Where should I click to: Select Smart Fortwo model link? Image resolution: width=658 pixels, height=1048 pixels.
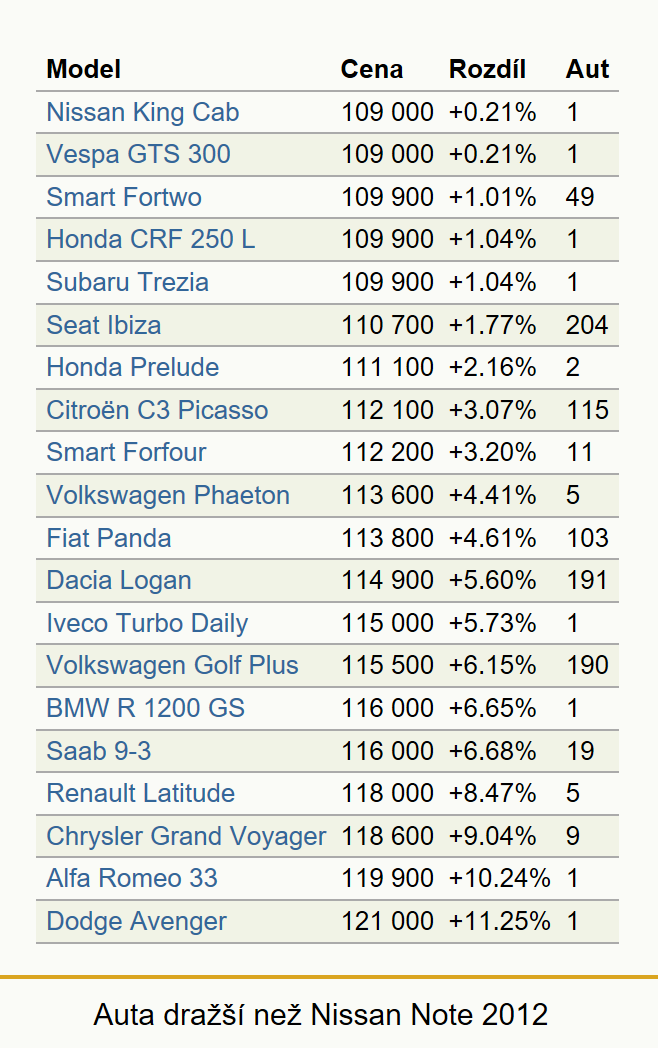coord(124,197)
